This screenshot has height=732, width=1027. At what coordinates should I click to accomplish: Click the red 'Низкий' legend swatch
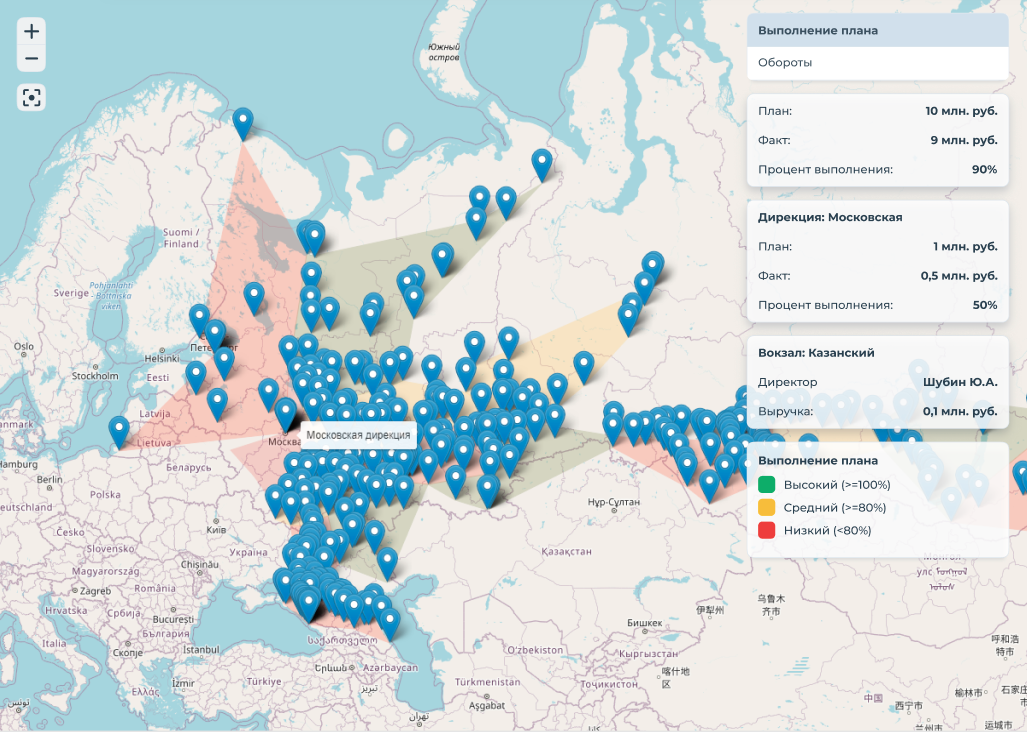(x=766, y=530)
